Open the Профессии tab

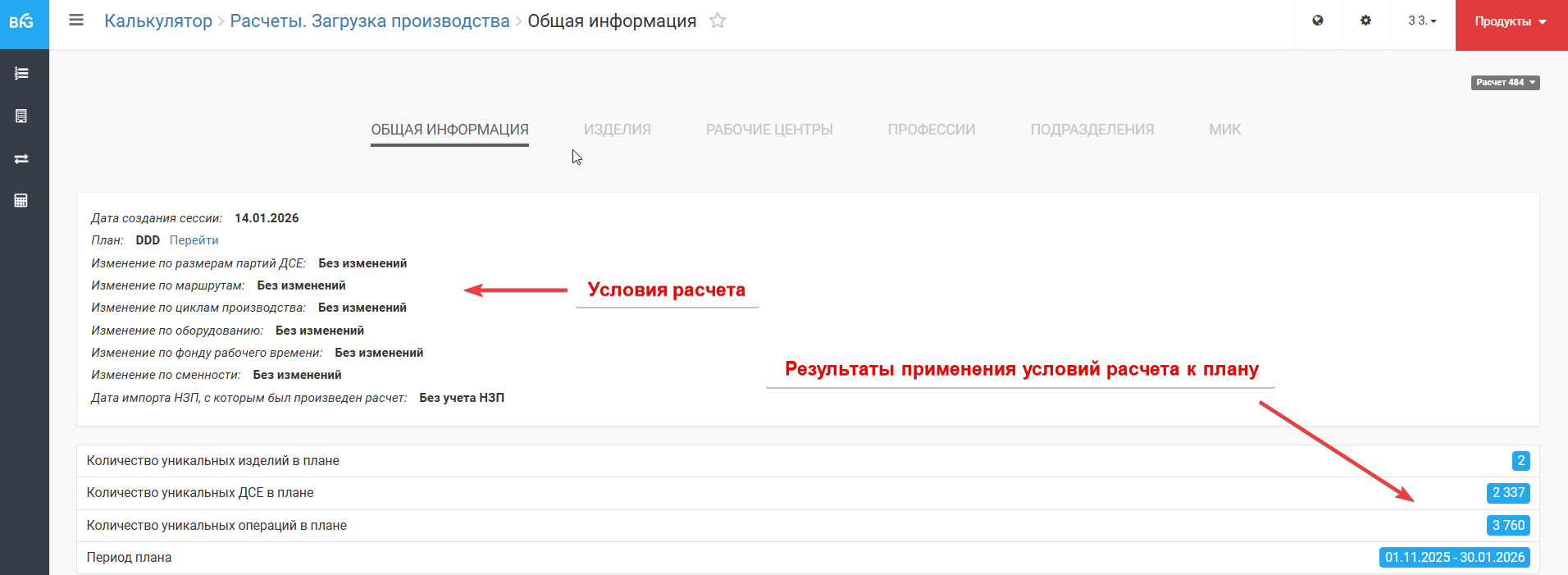932,130
